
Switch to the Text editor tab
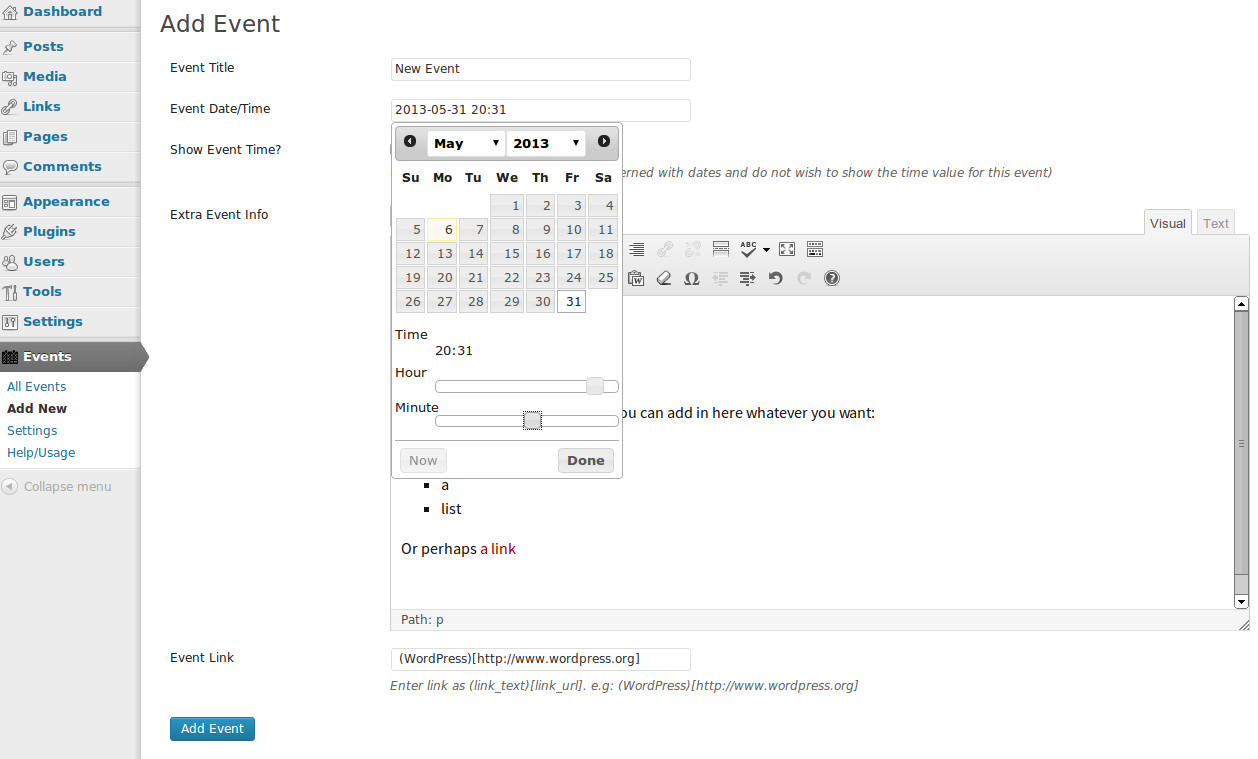point(1216,223)
